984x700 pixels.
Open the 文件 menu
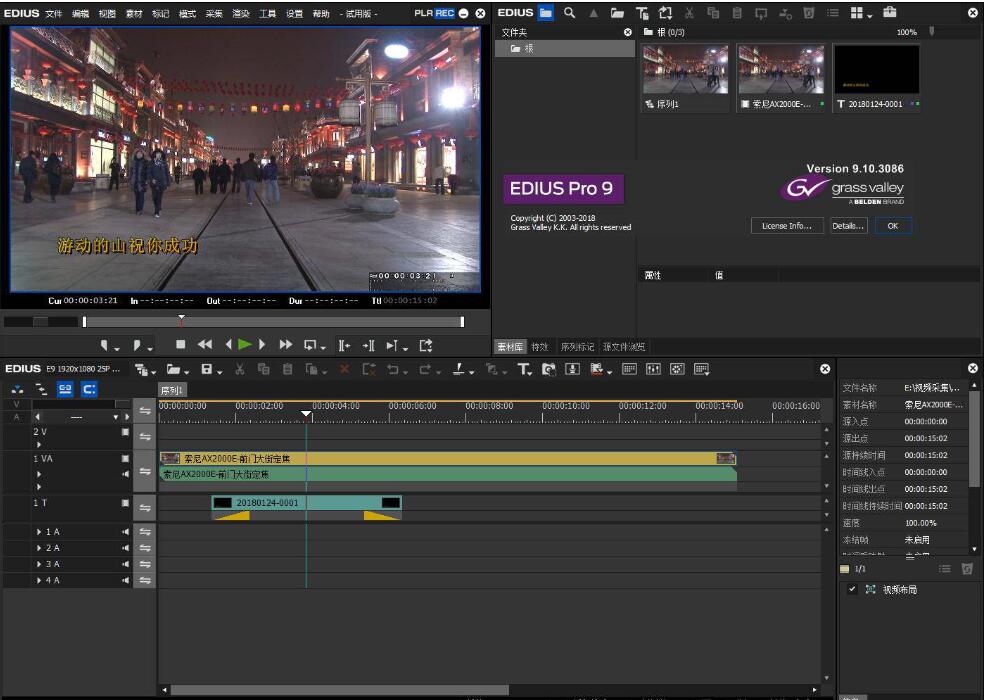(54, 13)
